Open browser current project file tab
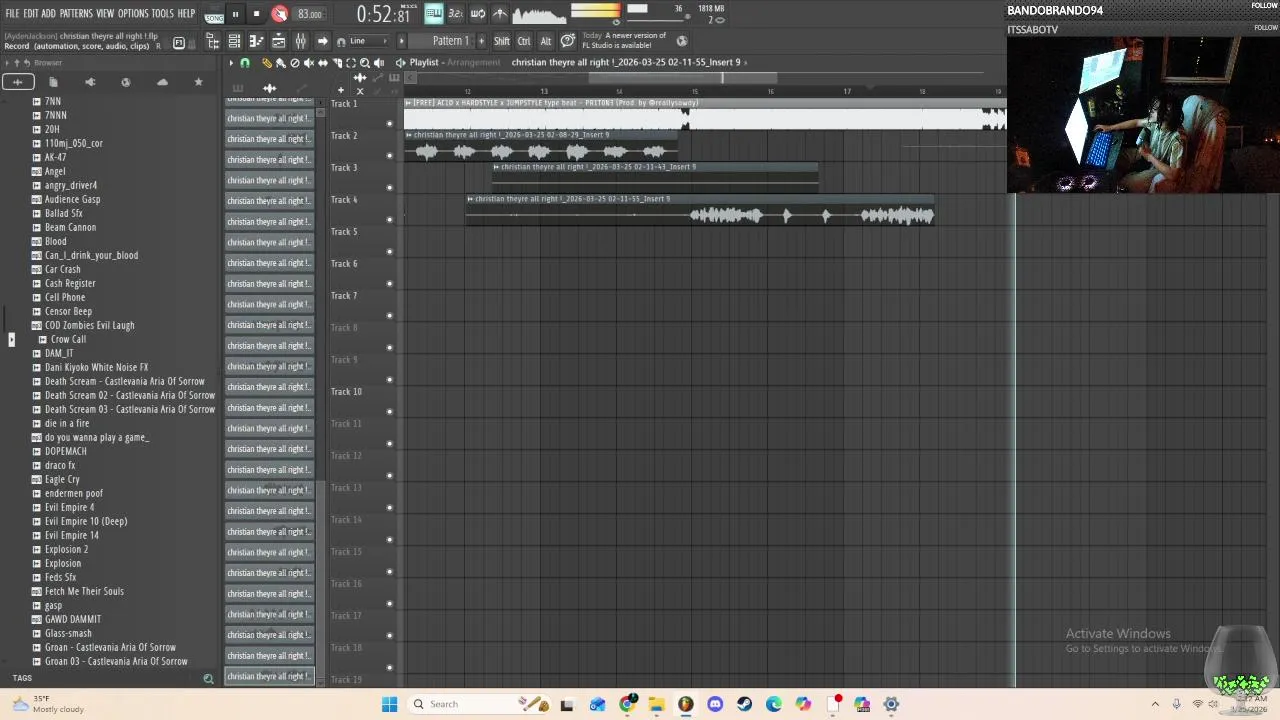1280x720 pixels. coord(54,82)
